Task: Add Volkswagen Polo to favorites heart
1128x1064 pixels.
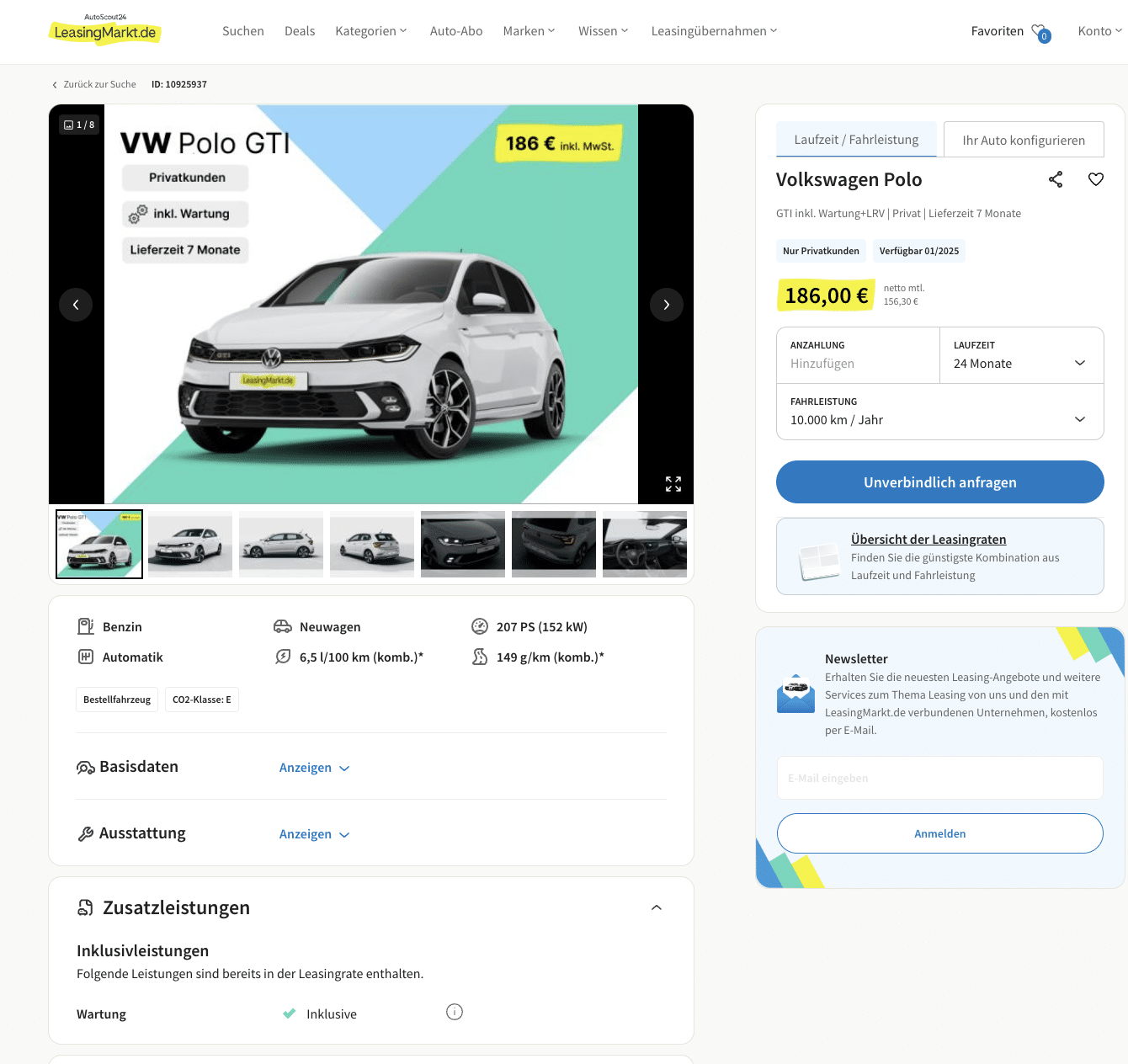Action: click(x=1096, y=179)
